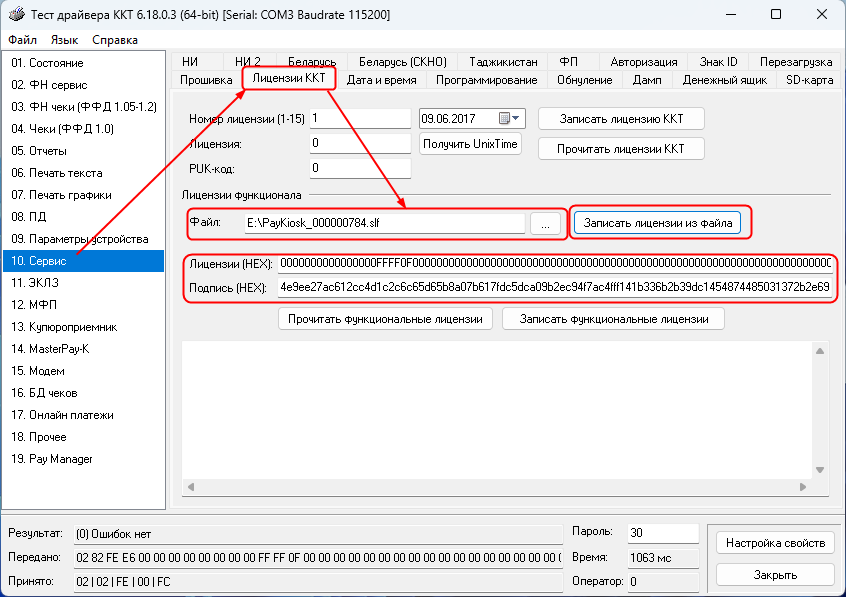Switch to the Денежный ящик tab
846x597 pixels.
(x=723, y=80)
